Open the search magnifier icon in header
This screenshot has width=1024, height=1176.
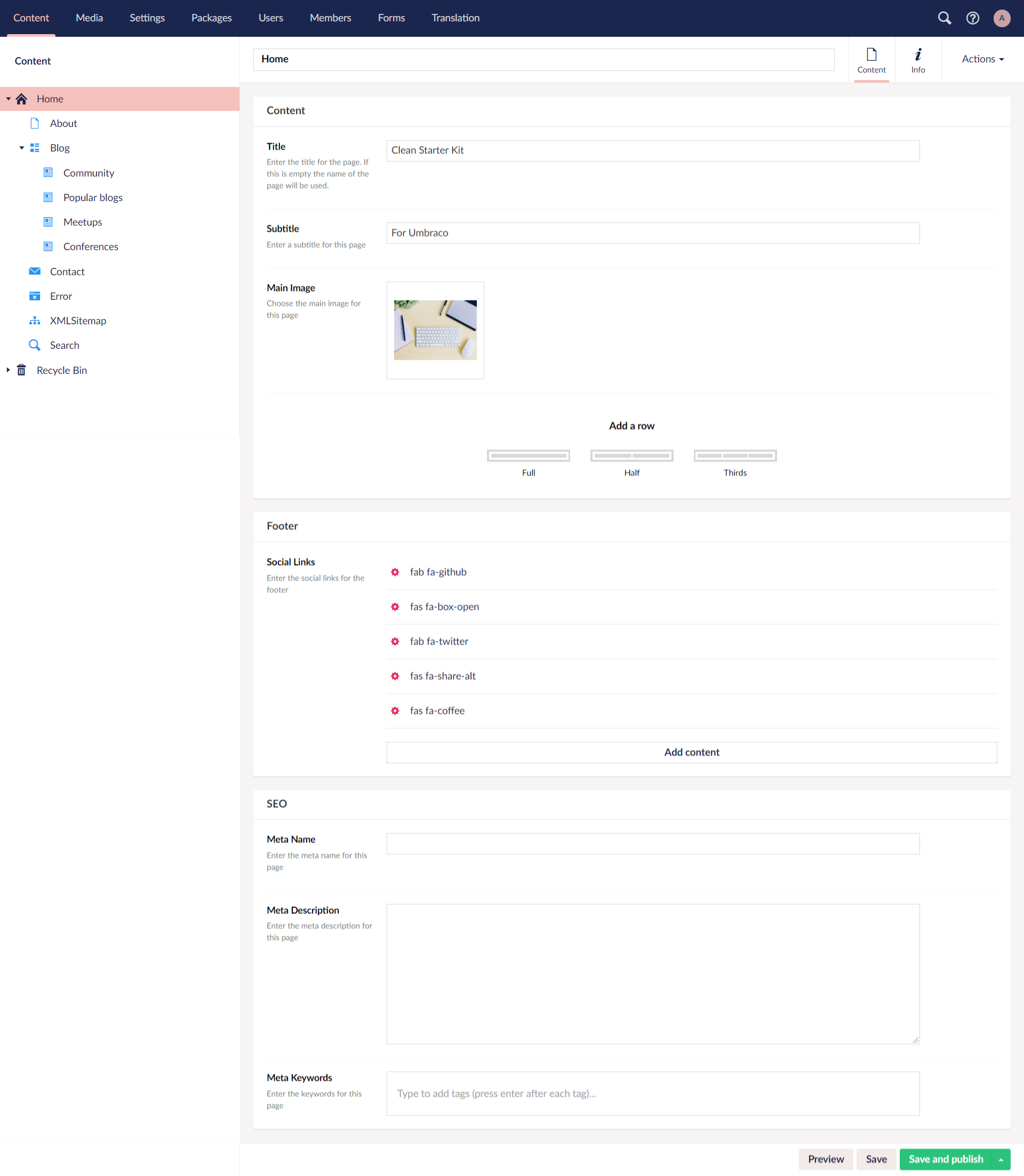coord(945,18)
